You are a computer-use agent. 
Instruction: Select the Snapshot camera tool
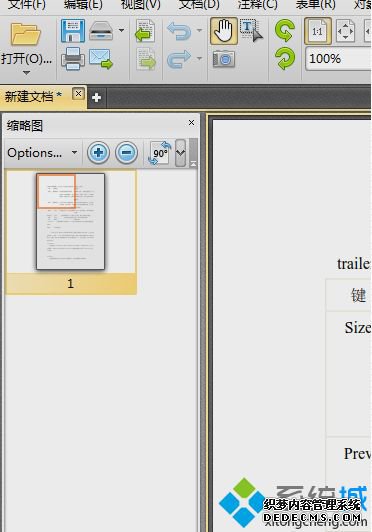224,59
